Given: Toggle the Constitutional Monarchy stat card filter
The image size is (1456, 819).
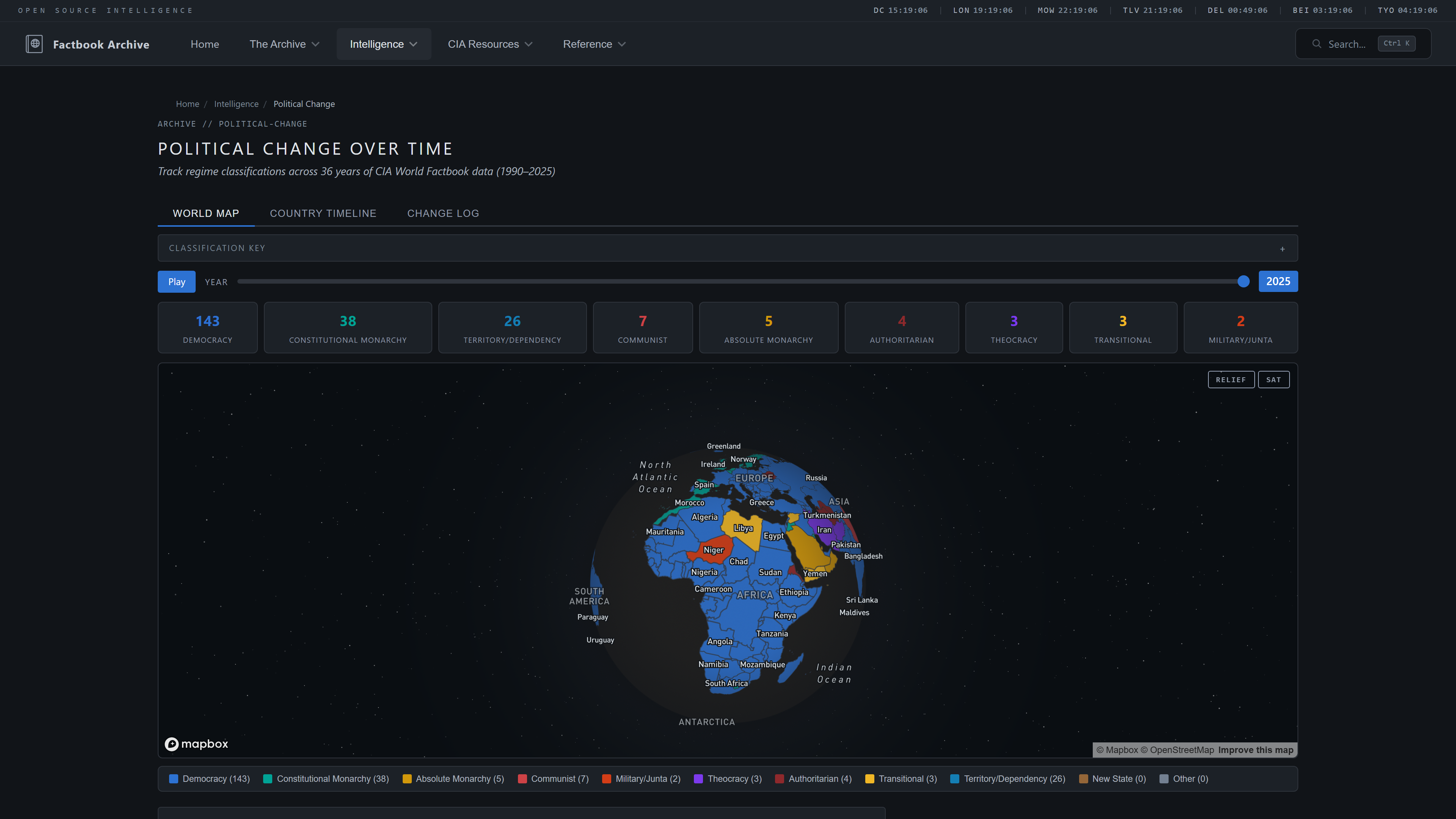Looking at the screenshot, I should click(348, 328).
